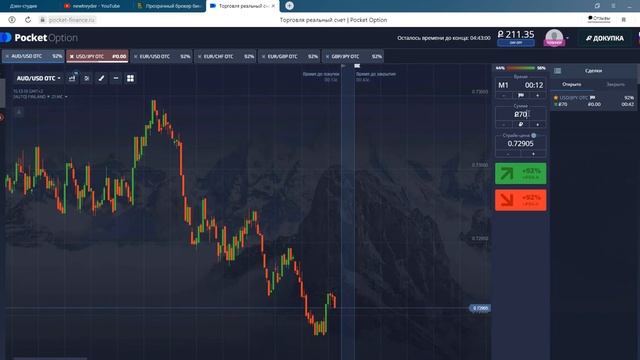Click the red sell down arrow button
The height and width of the screenshot is (360, 640).
pos(520,200)
